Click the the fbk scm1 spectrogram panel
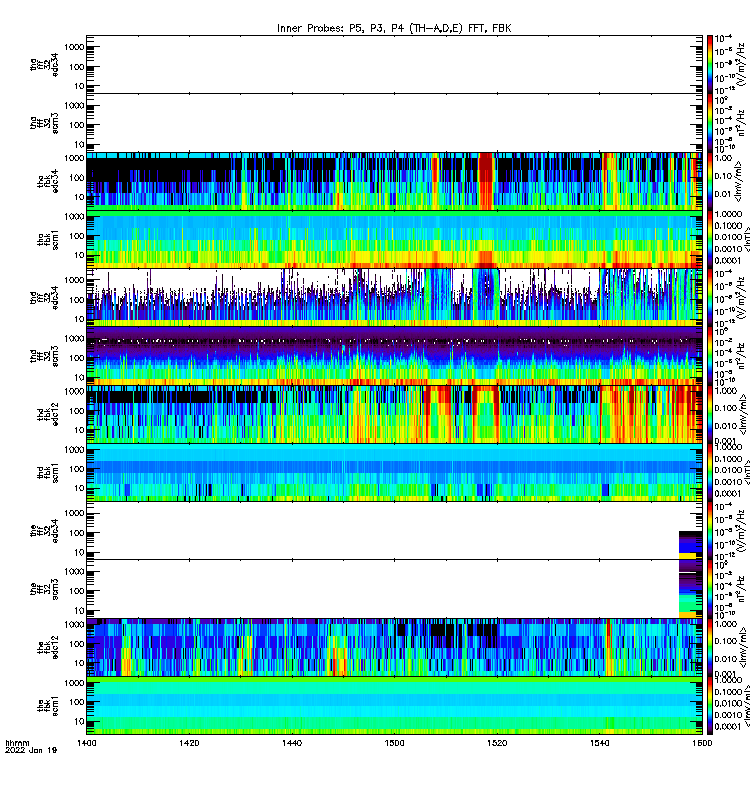This screenshot has height=800, width=750. point(394,706)
